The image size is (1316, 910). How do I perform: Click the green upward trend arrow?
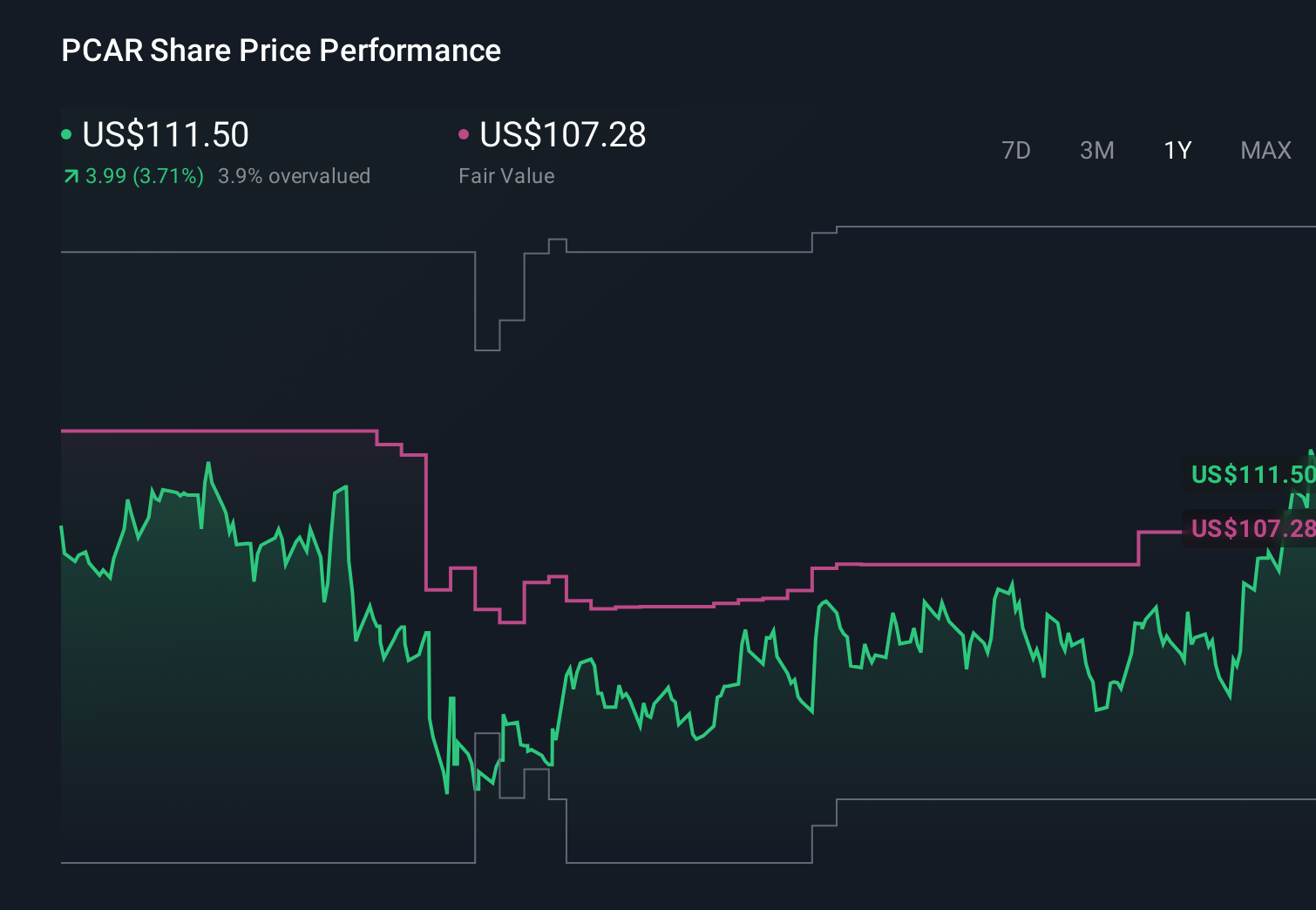(70, 175)
